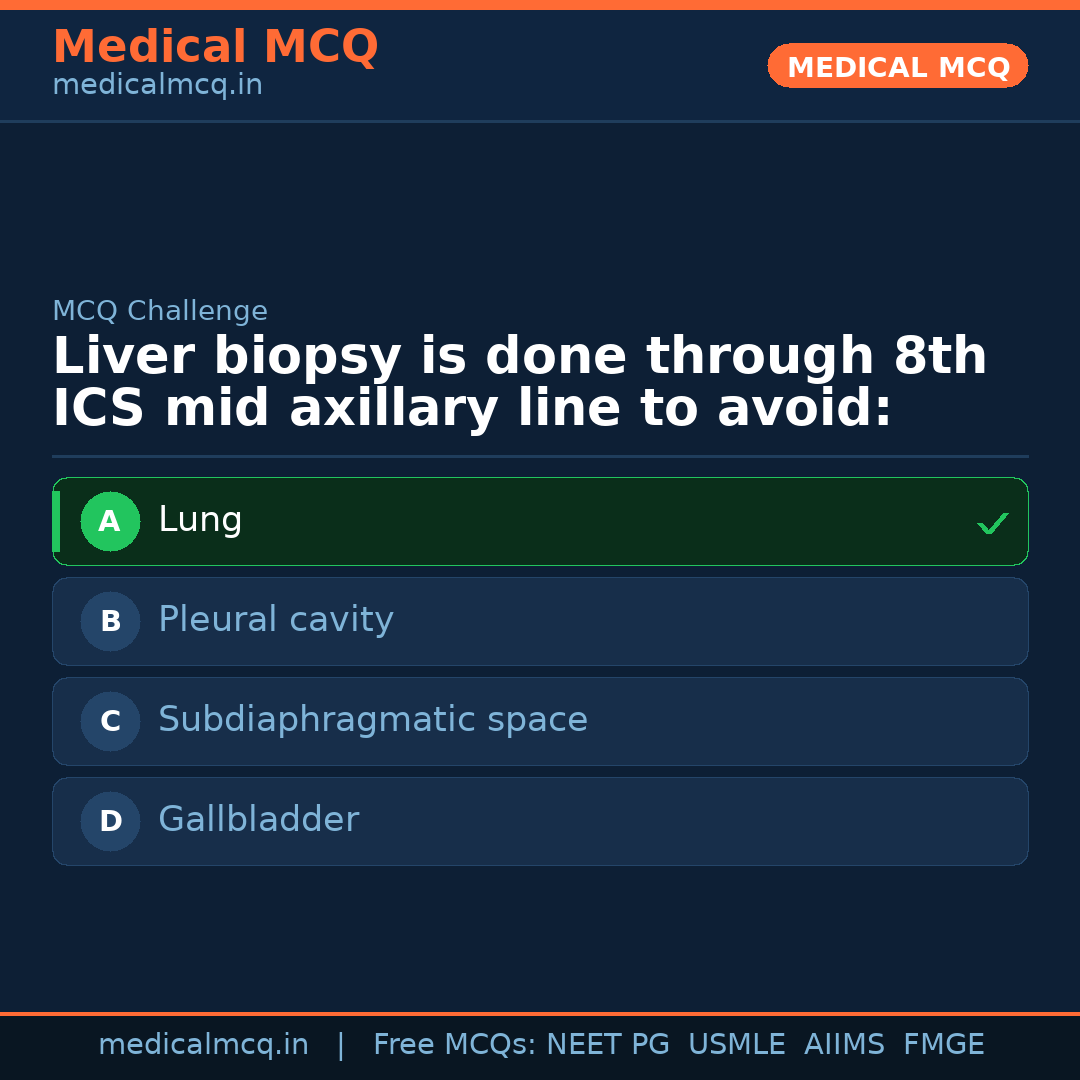Click the green circle A option badge

coord(110,521)
